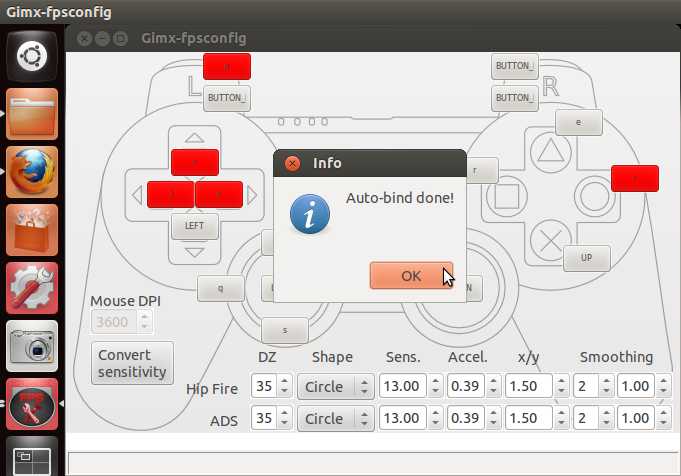Click the 'r' binding button near square

tap(482, 171)
